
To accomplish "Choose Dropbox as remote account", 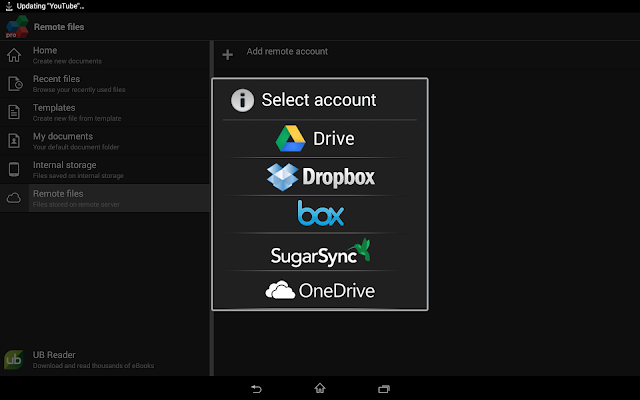I will pyautogui.click(x=319, y=177).
